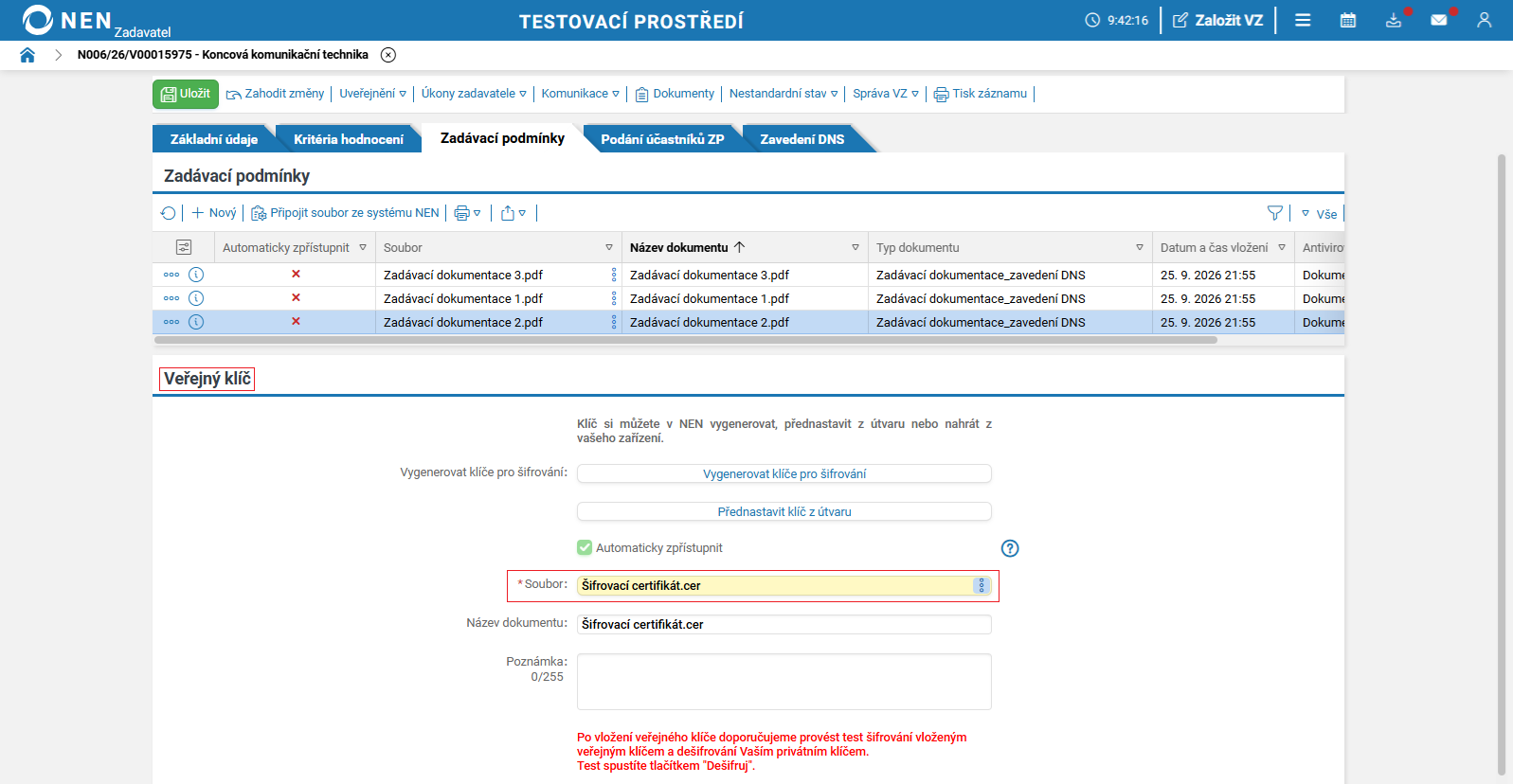Image resolution: width=1513 pixels, height=784 pixels.
Task: Open file options menu in Soubor field
Action: tap(982, 585)
